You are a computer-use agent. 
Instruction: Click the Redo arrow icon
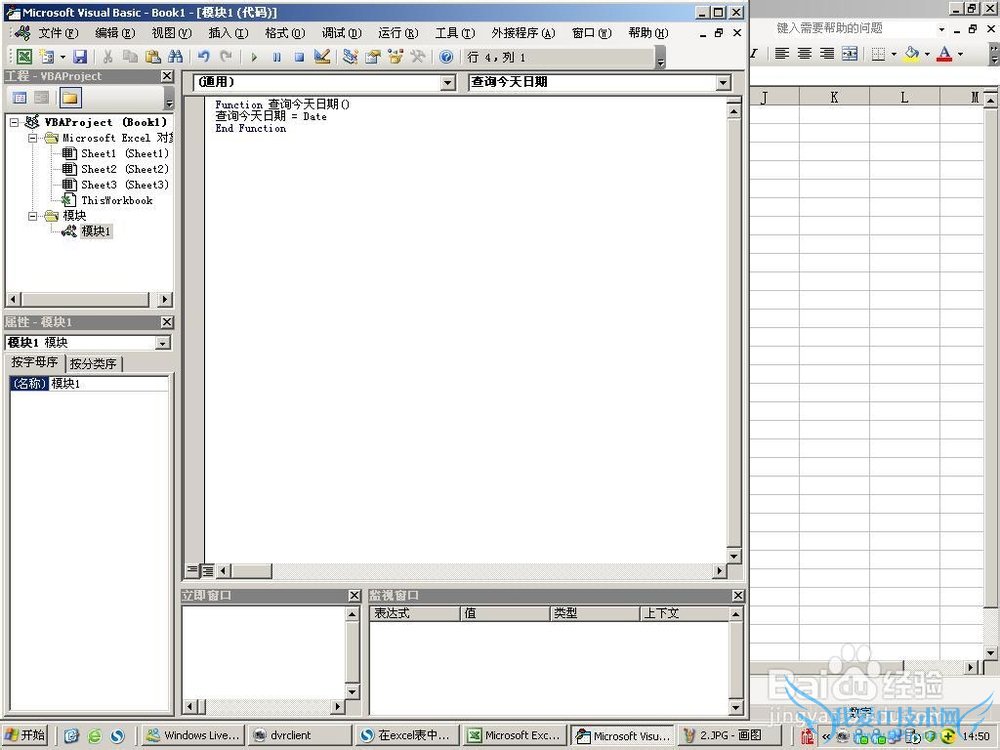click(x=226, y=57)
